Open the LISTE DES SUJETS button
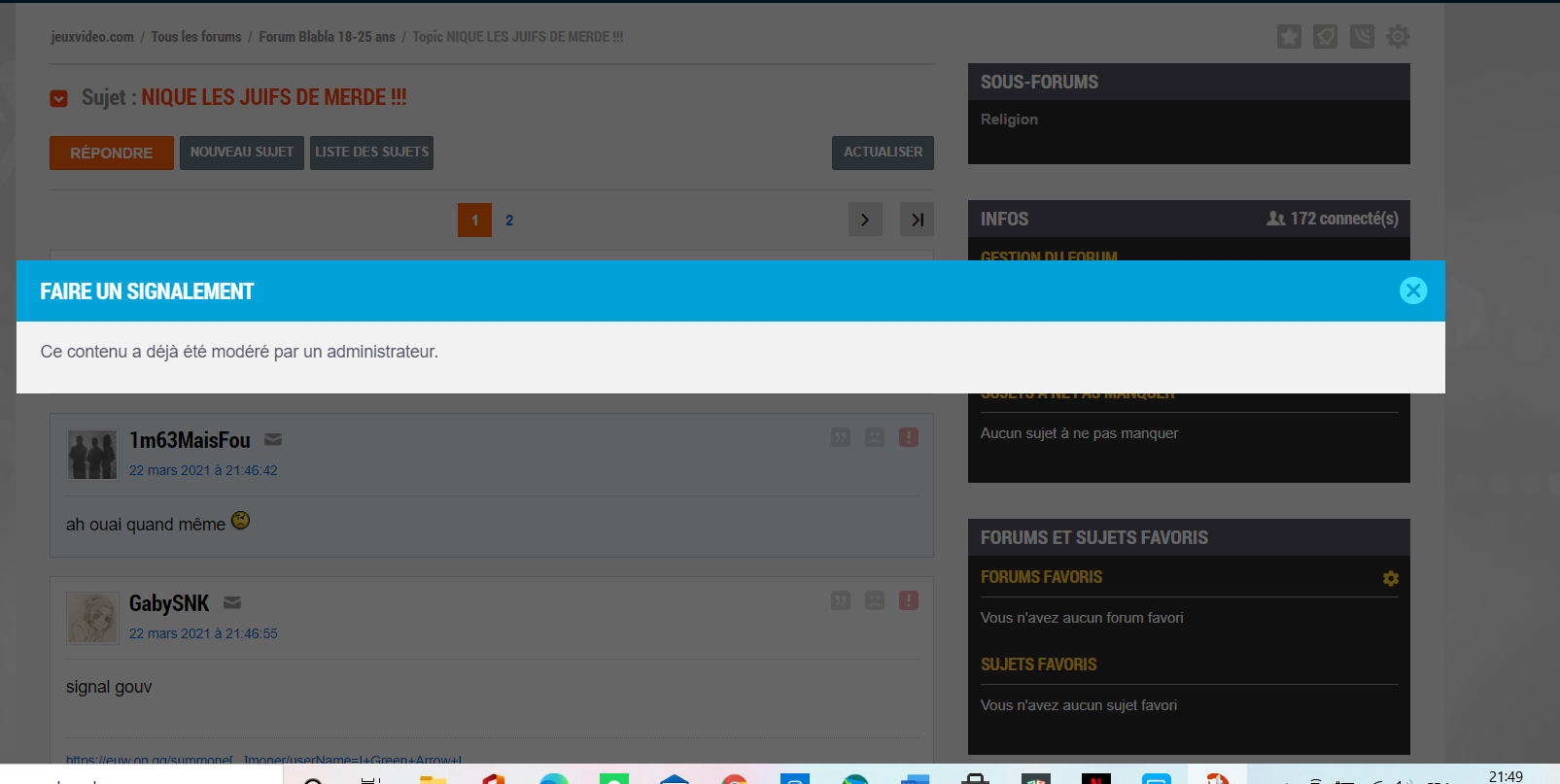This screenshot has height=784, width=1560. (x=371, y=153)
